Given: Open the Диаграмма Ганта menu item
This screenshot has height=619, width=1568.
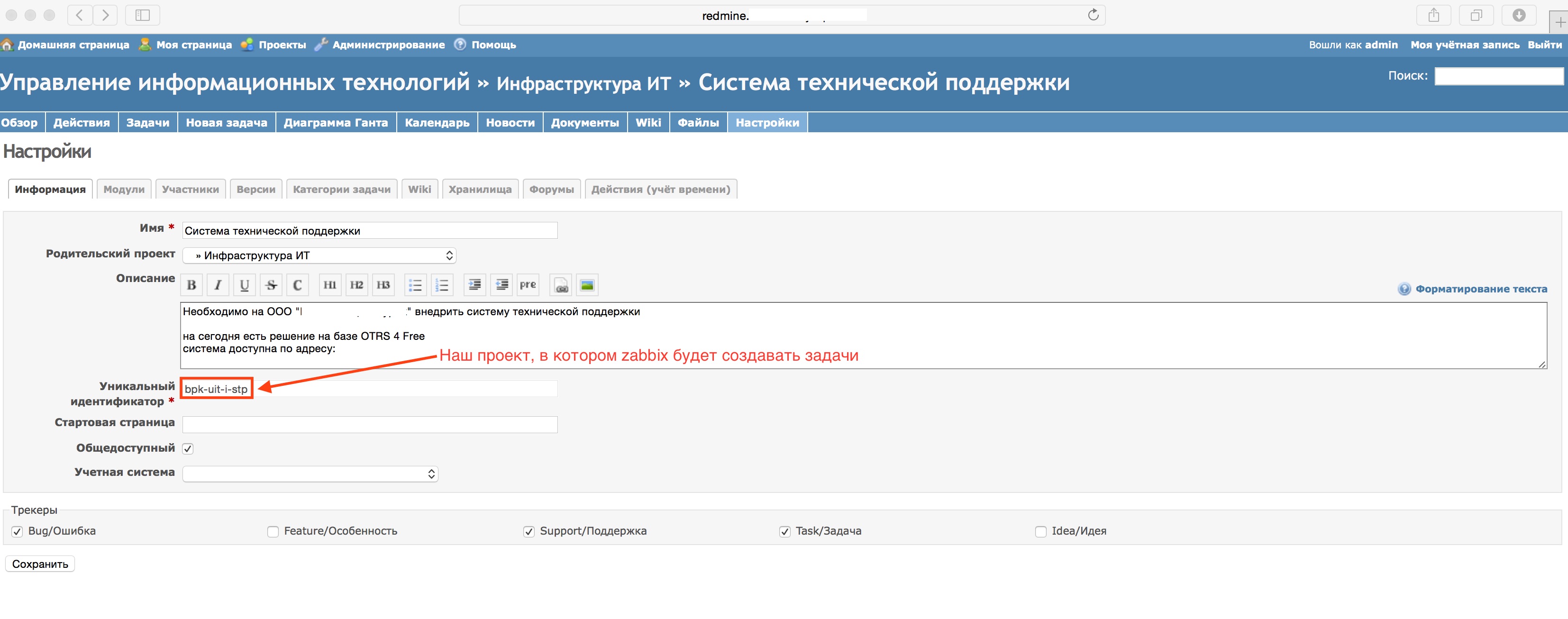Looking at the screenshot, I should [x=336, y=122].
